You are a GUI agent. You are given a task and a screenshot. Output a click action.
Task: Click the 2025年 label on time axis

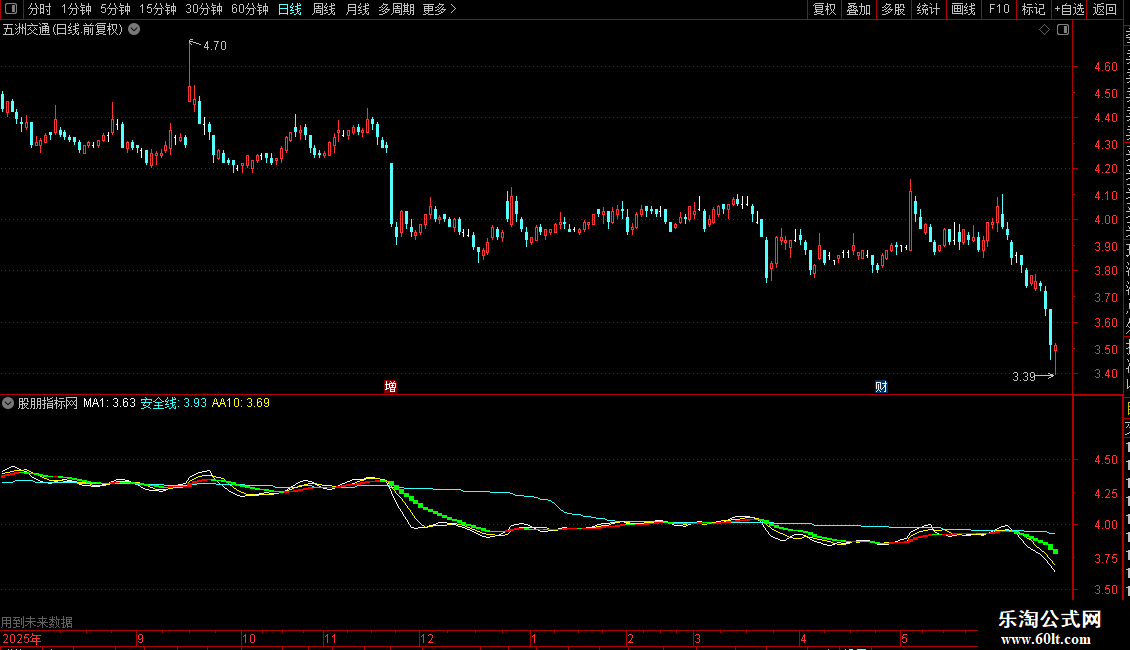(x=22, y=638)
